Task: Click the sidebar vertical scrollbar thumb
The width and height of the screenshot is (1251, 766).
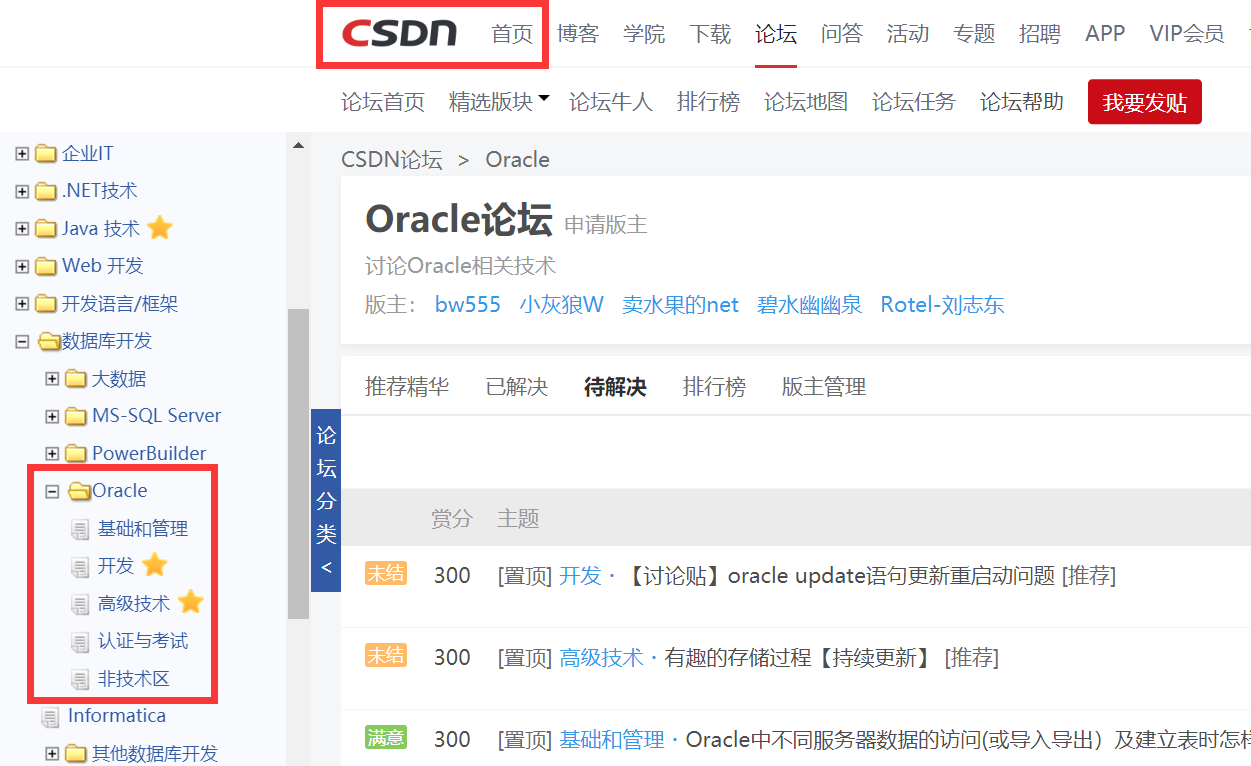Action: click(298, 463)
